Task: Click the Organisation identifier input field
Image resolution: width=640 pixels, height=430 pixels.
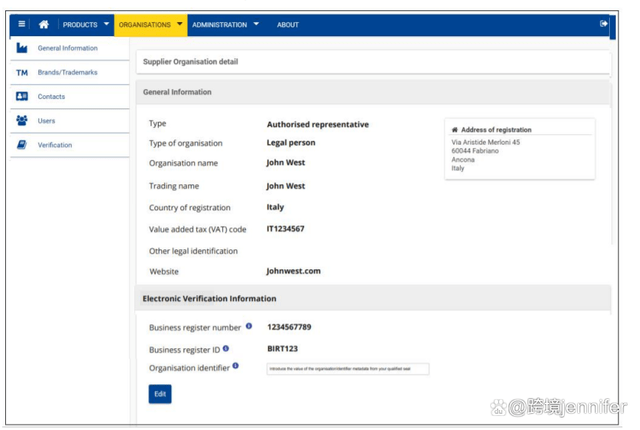Action: [x=348, y=369]
